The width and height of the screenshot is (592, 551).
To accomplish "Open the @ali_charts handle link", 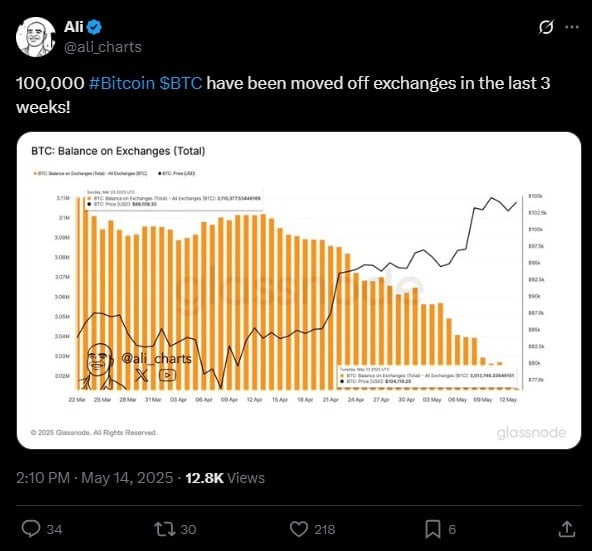I will (x=103, y=47).
